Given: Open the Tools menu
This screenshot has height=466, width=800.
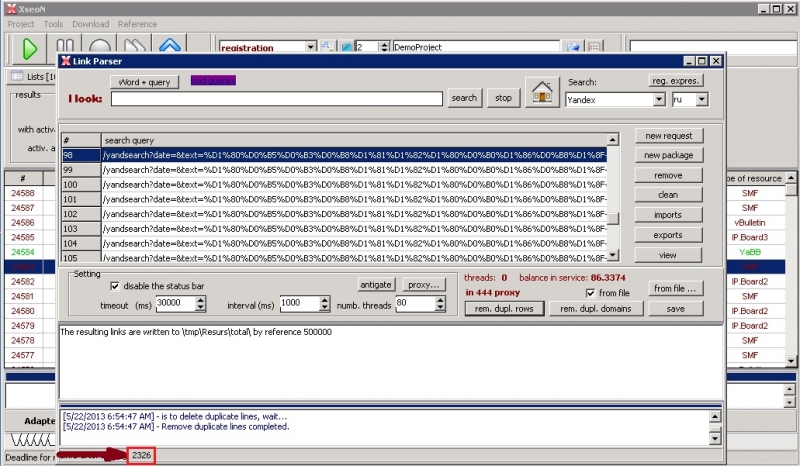Looking at the screenshot, I should [54, 24].
